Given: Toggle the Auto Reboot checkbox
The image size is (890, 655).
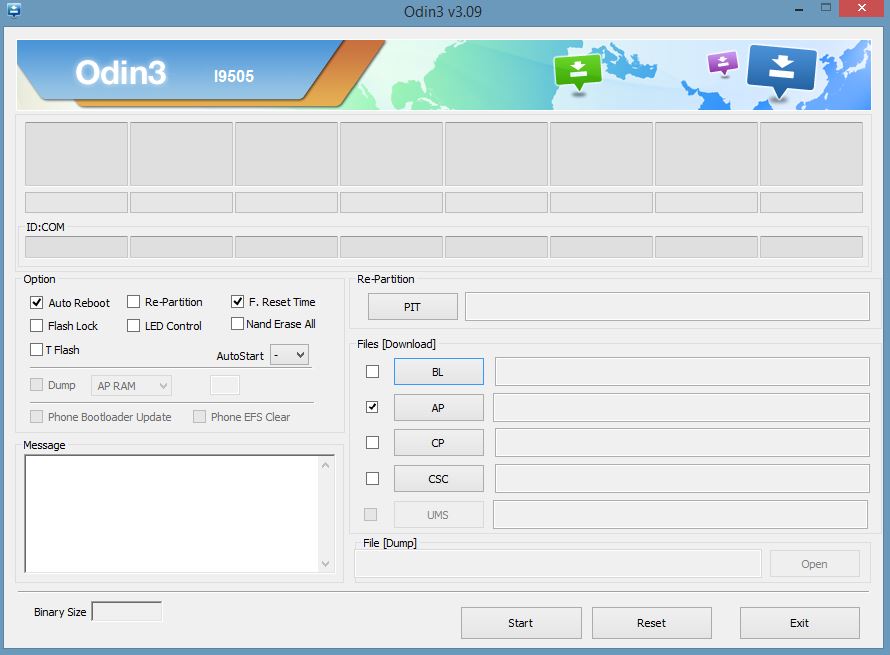Looking at the screenshot, I should tap(36, 303).
